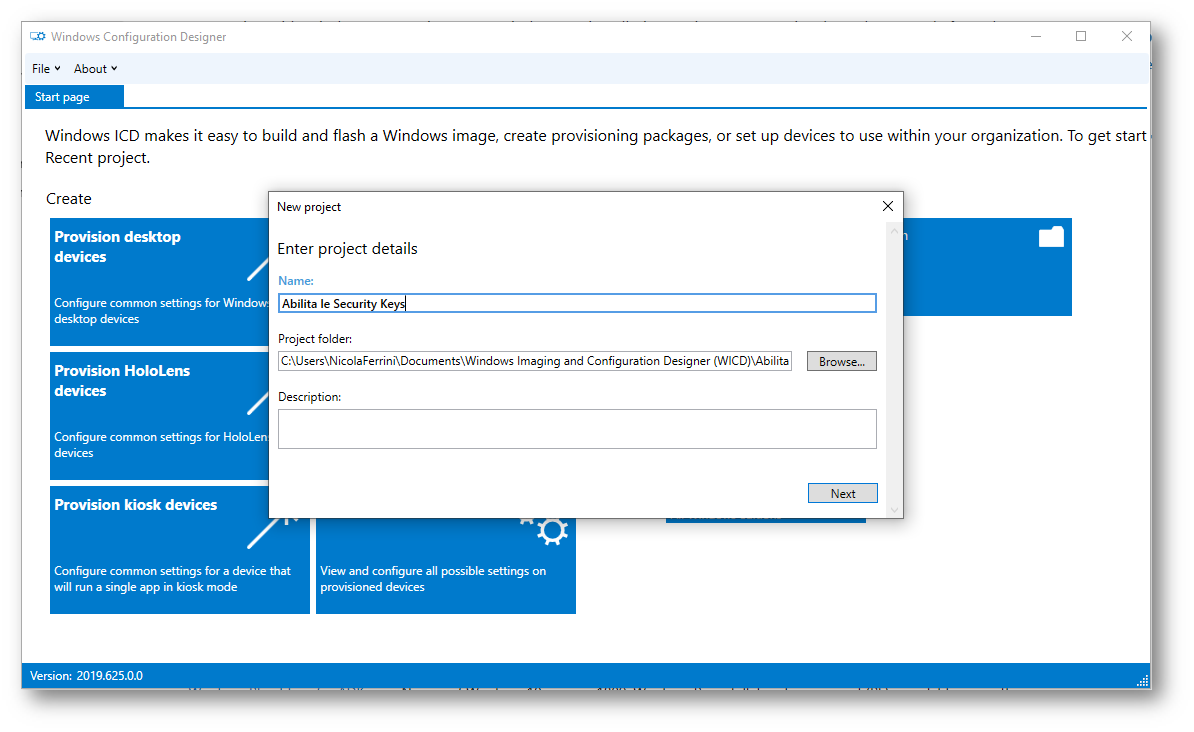Click the Browse... button
The image size is (1194, 732).
[841, 361]
